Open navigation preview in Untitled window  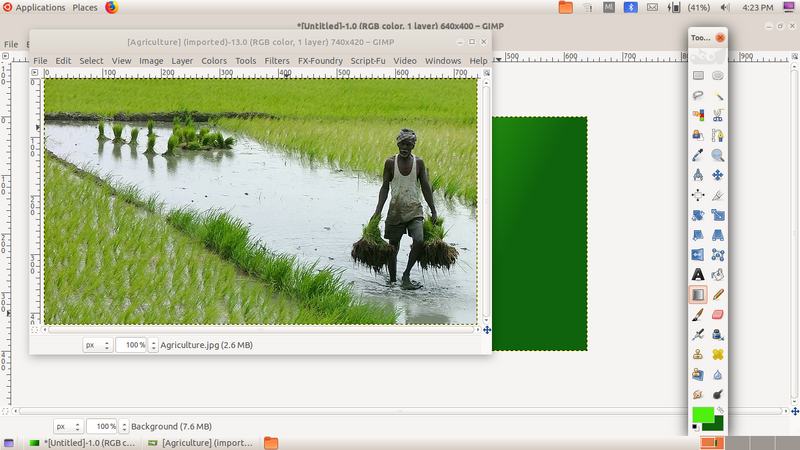click(x=795, y=411)
